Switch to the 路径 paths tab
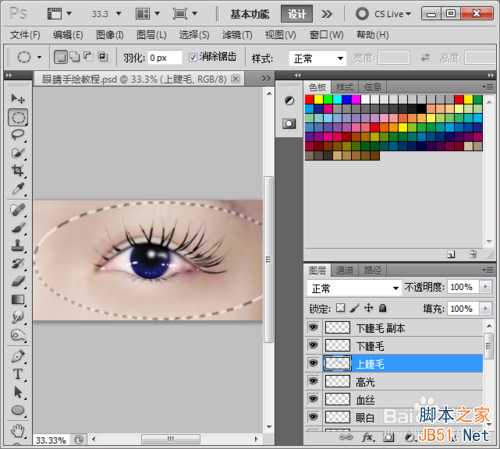This screenshot has width=500, height=449. coord(372,270)
